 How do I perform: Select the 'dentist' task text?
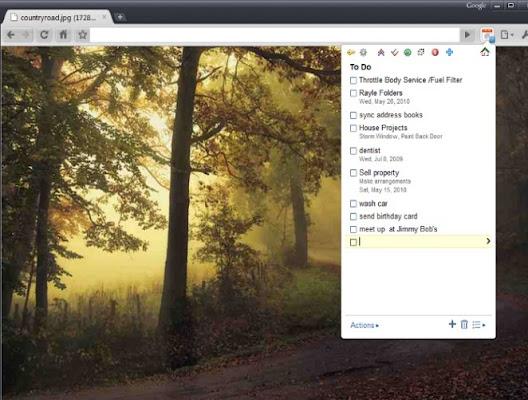point(370,150)
